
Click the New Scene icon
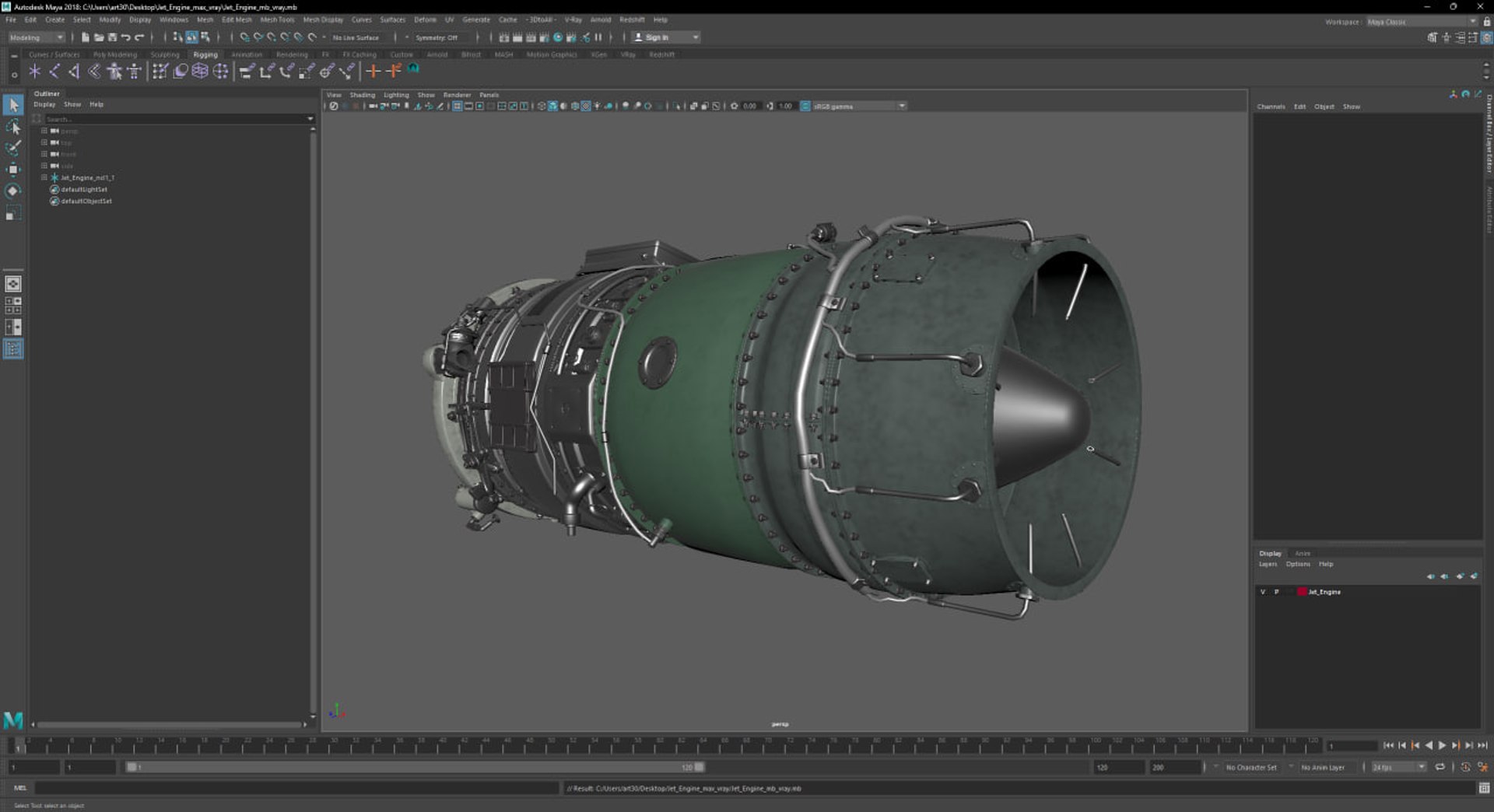coord(86,37)
